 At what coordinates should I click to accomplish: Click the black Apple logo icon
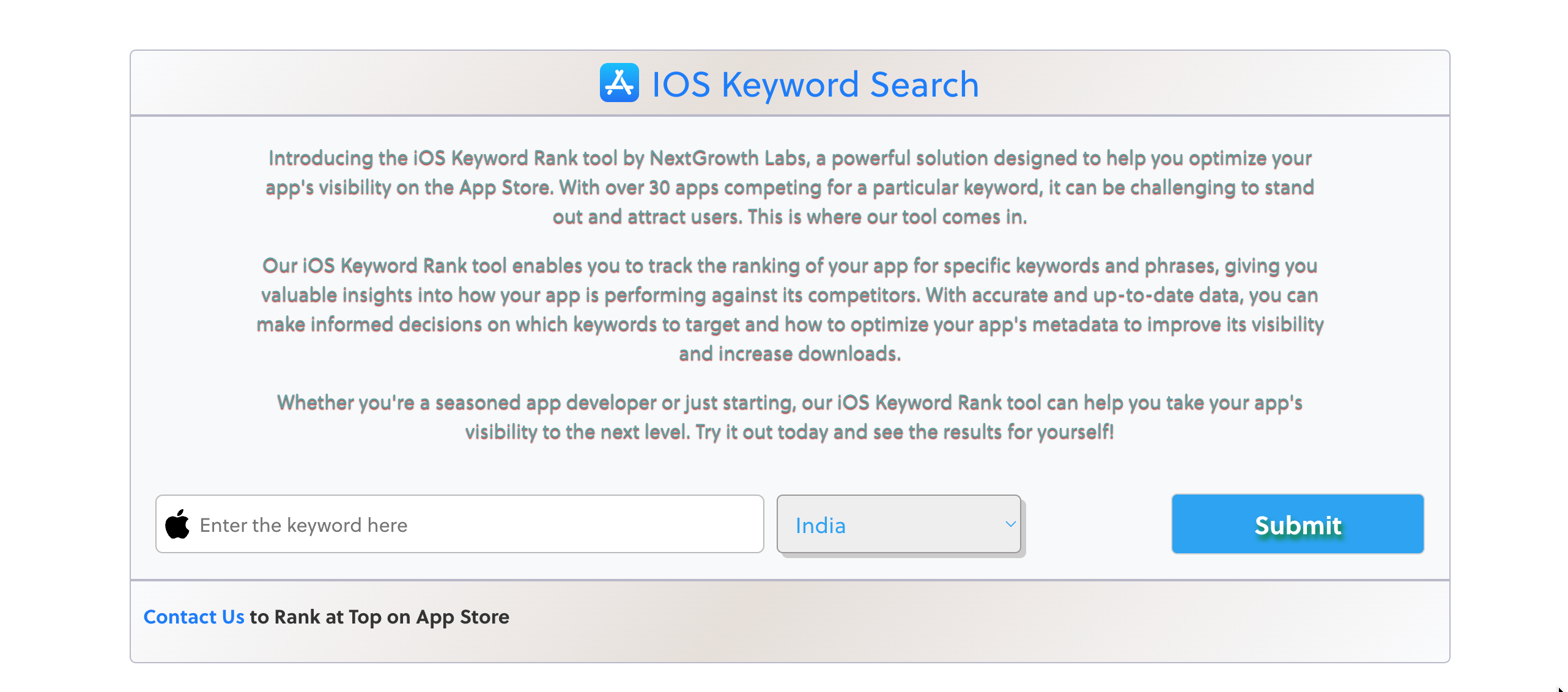[x=177, y=525]
